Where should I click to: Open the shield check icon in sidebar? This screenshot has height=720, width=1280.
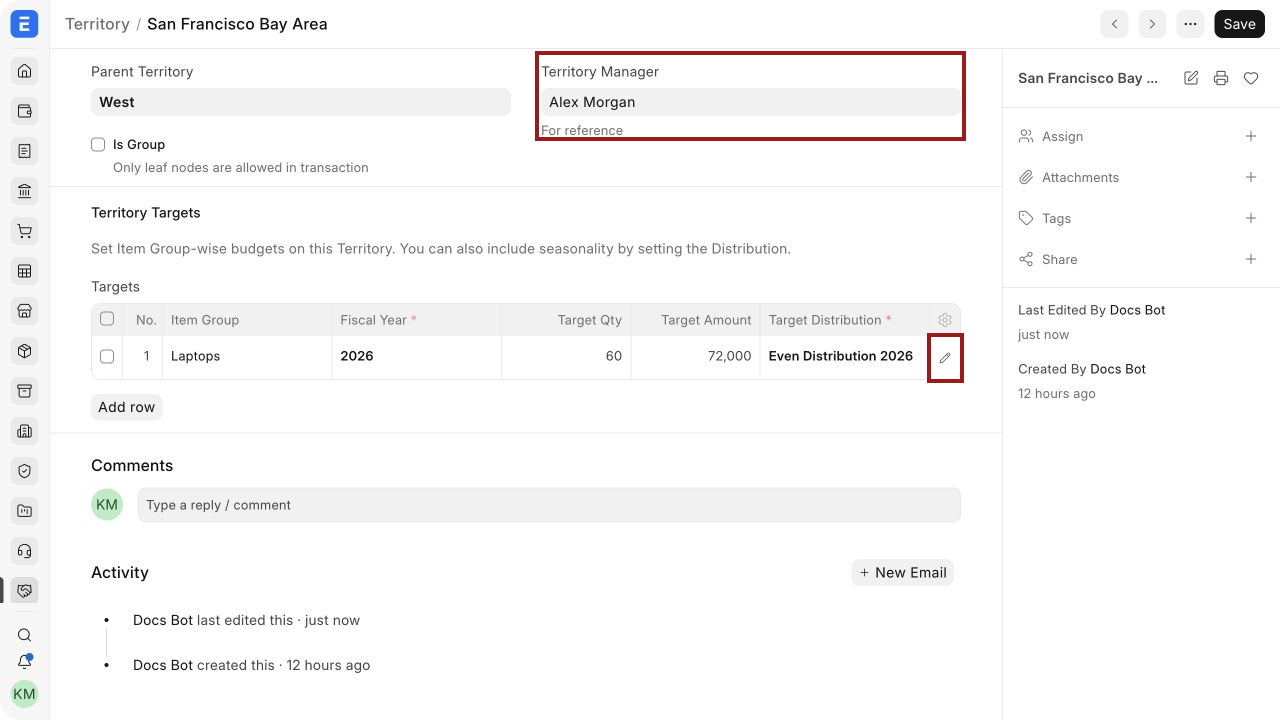coord(25,471)
